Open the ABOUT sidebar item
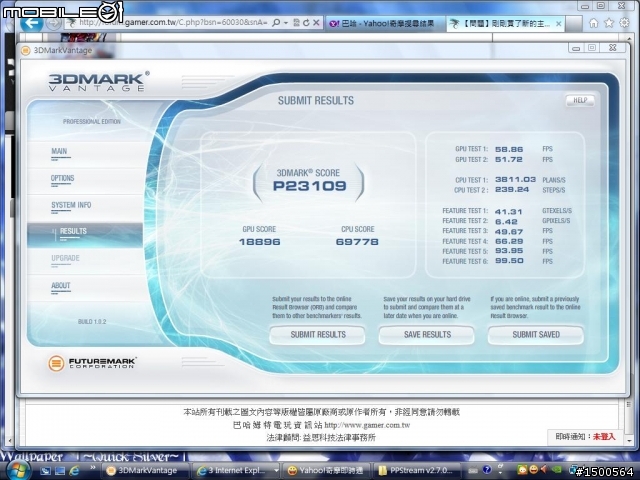This screenshot has height=480, width=640. [61, 286]
